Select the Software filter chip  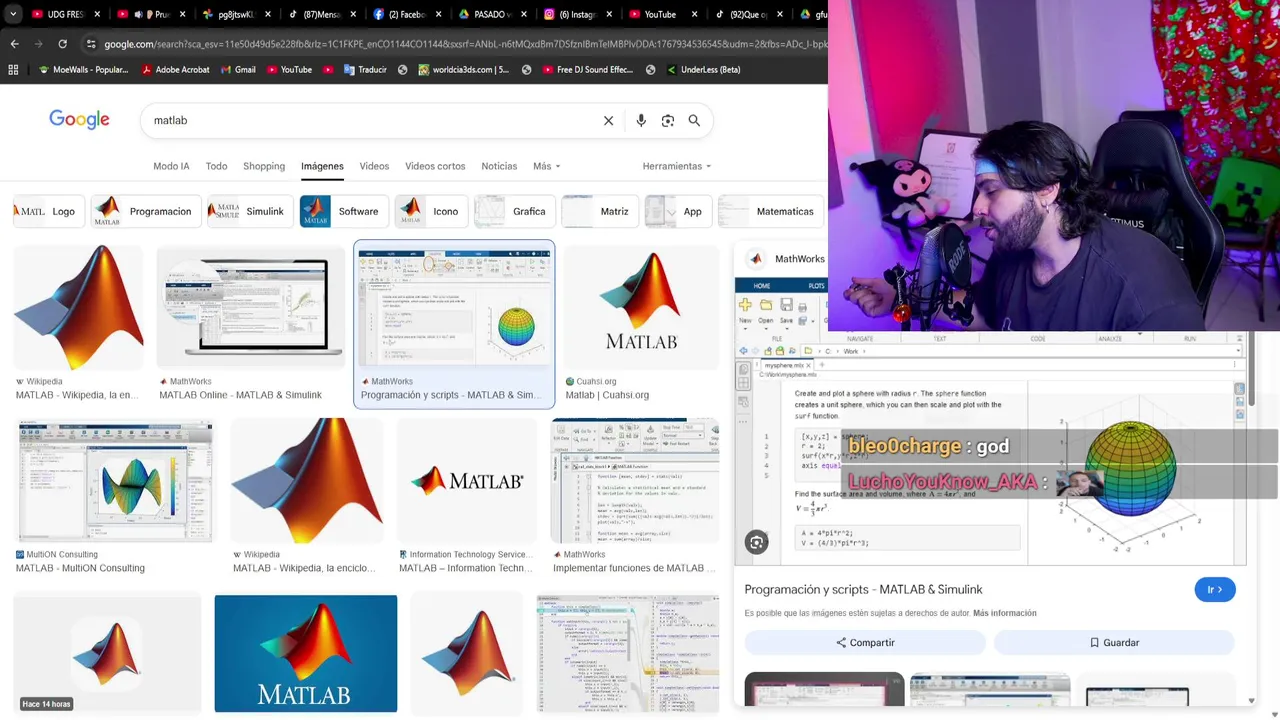344,211
